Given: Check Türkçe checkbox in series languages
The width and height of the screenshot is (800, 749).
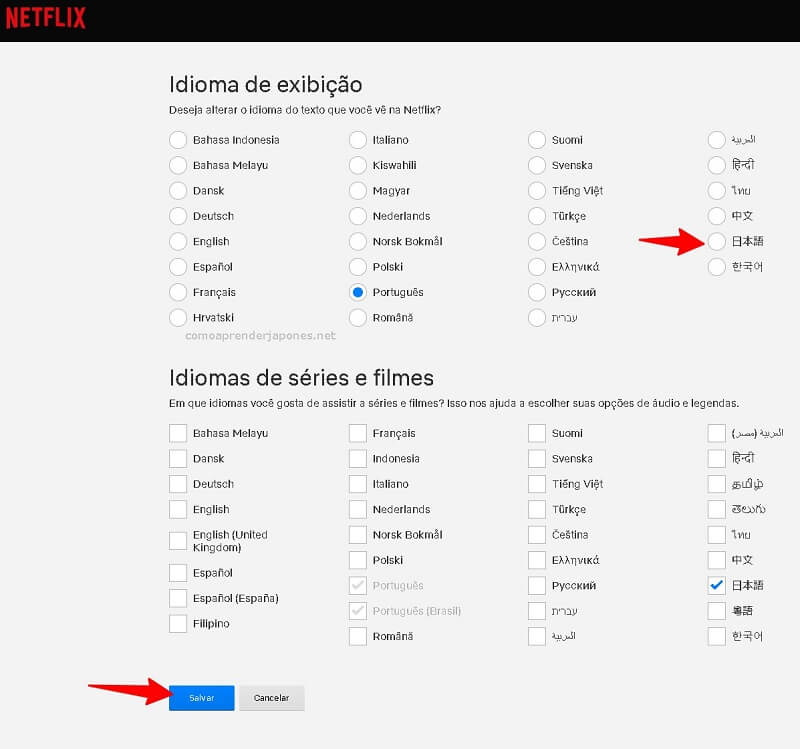Looking at the screenshot, I should click(x=537, y=509).
